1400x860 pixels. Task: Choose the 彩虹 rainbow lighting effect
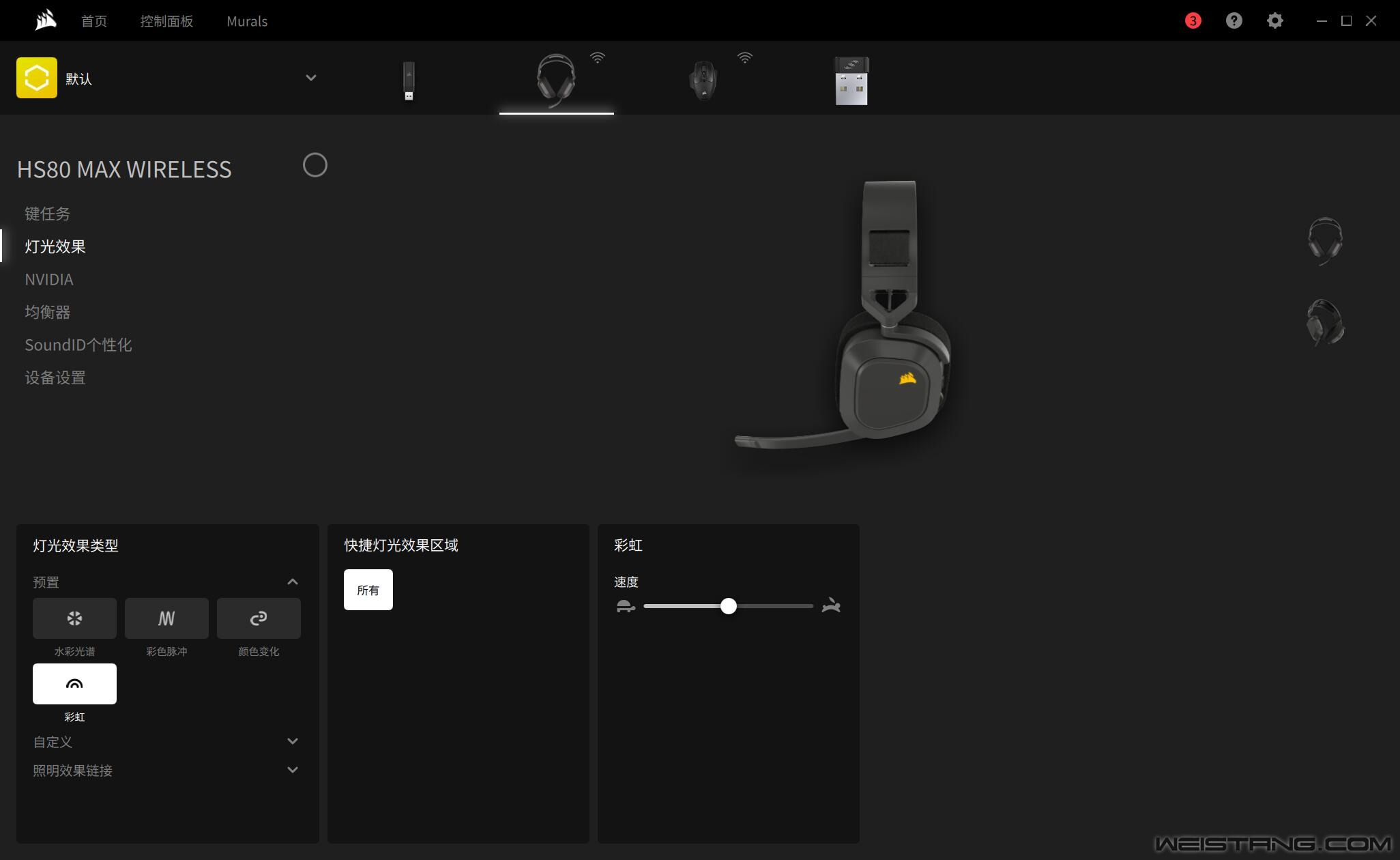pyautogui.click(x=74, y=684)
